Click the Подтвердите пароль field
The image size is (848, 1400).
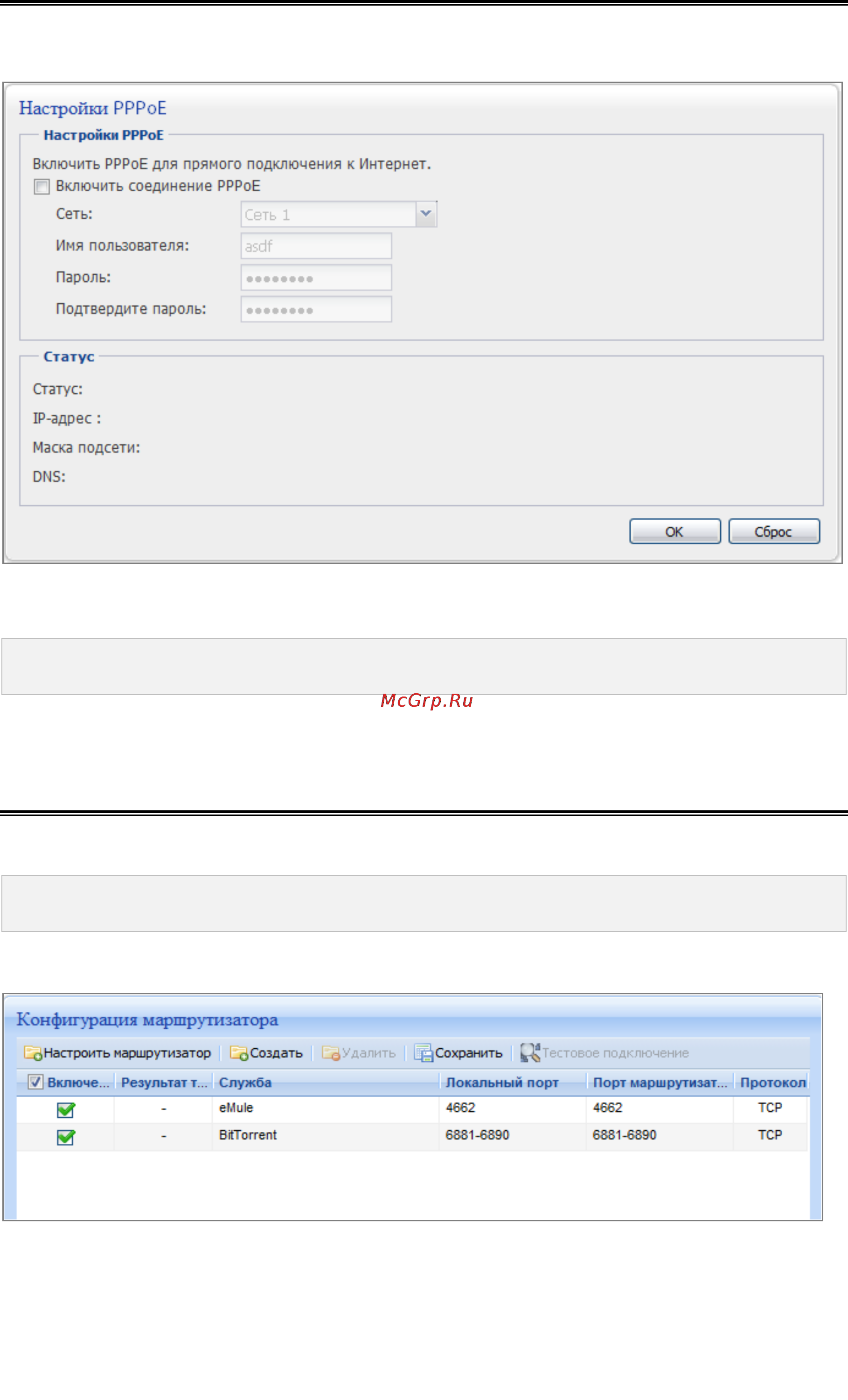coord(316,309)
